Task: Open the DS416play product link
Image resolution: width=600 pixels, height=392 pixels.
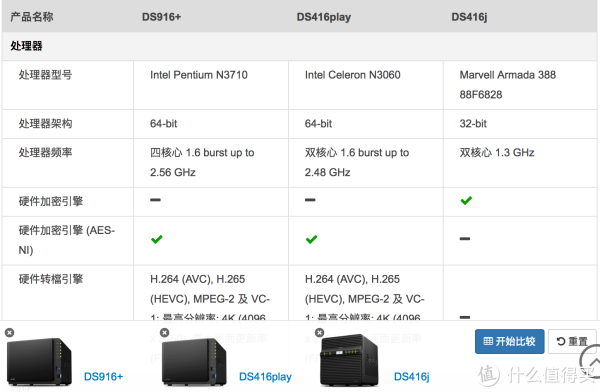Action: pos(265,377)
